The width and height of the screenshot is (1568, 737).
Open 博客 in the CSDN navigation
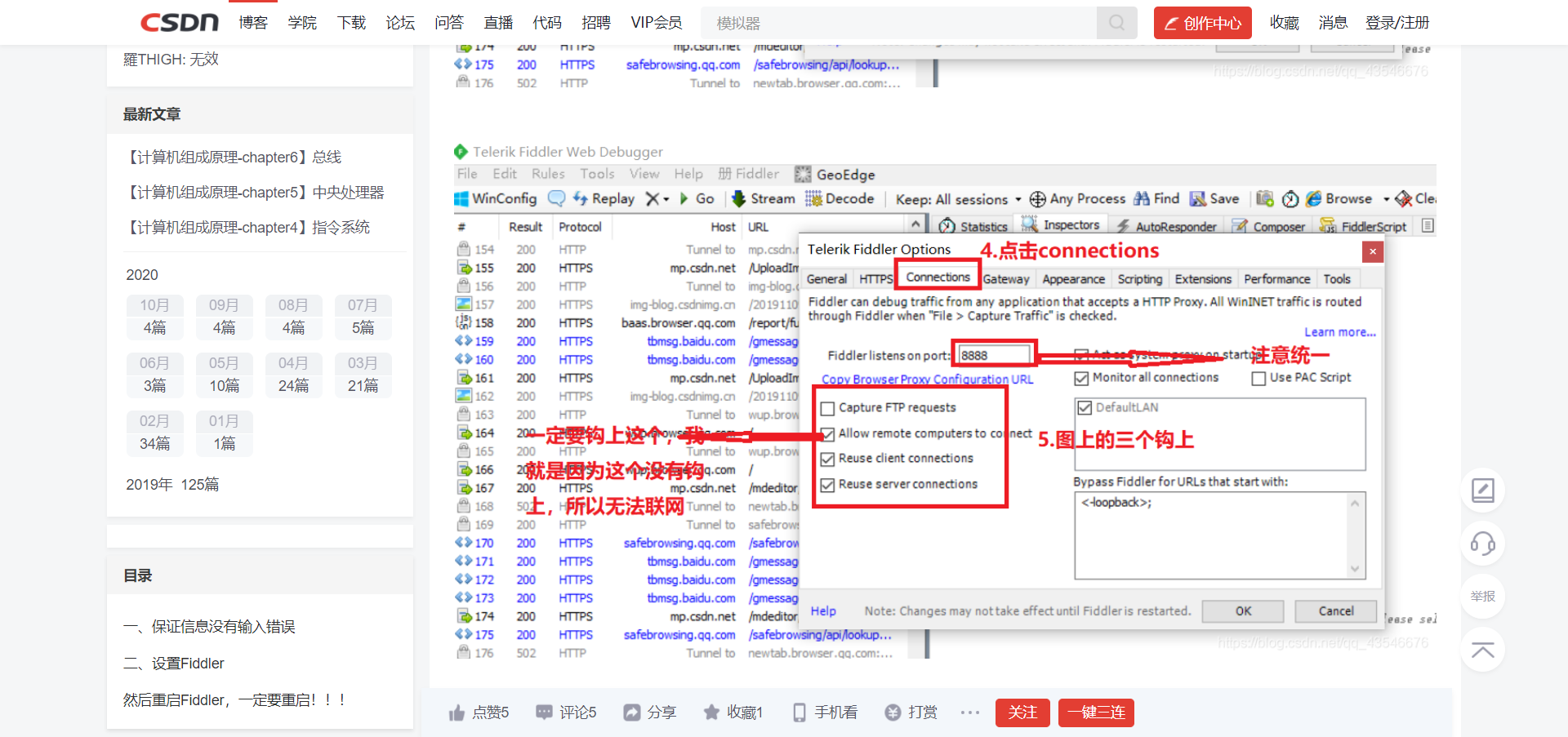click(x=253, y=23)
